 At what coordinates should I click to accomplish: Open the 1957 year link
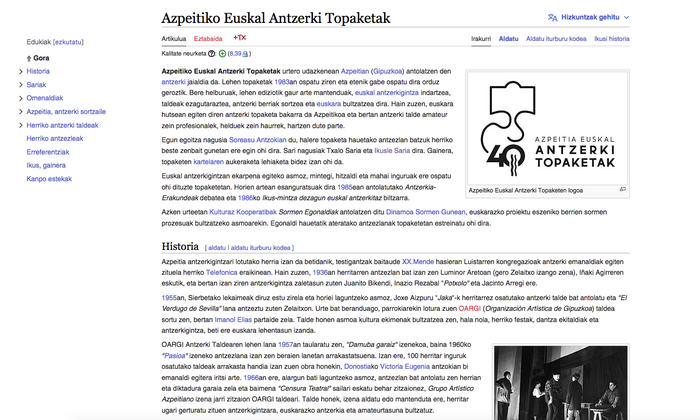click(x=285, y=345)
